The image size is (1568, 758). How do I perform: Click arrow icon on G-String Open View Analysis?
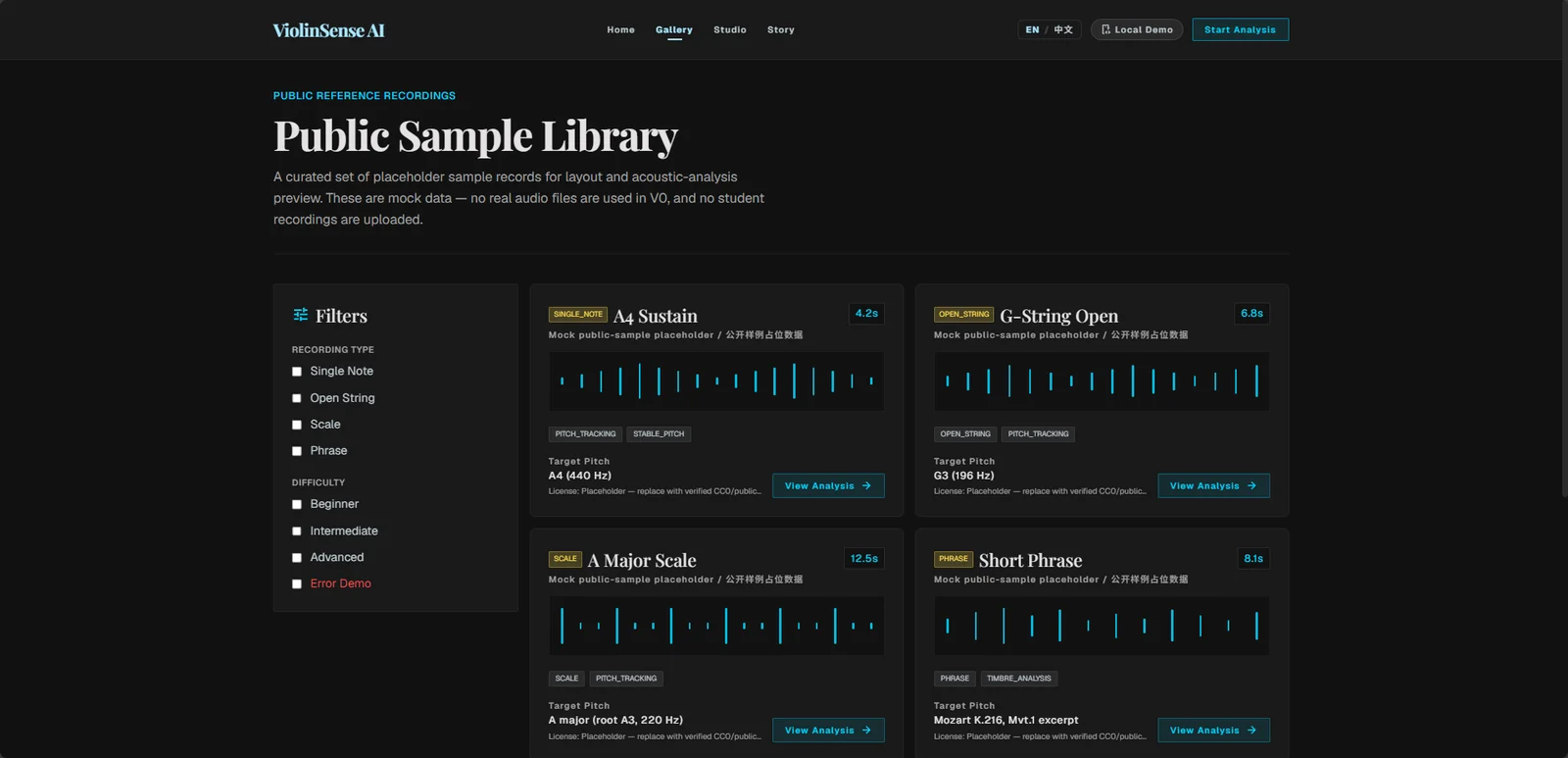1251,485
